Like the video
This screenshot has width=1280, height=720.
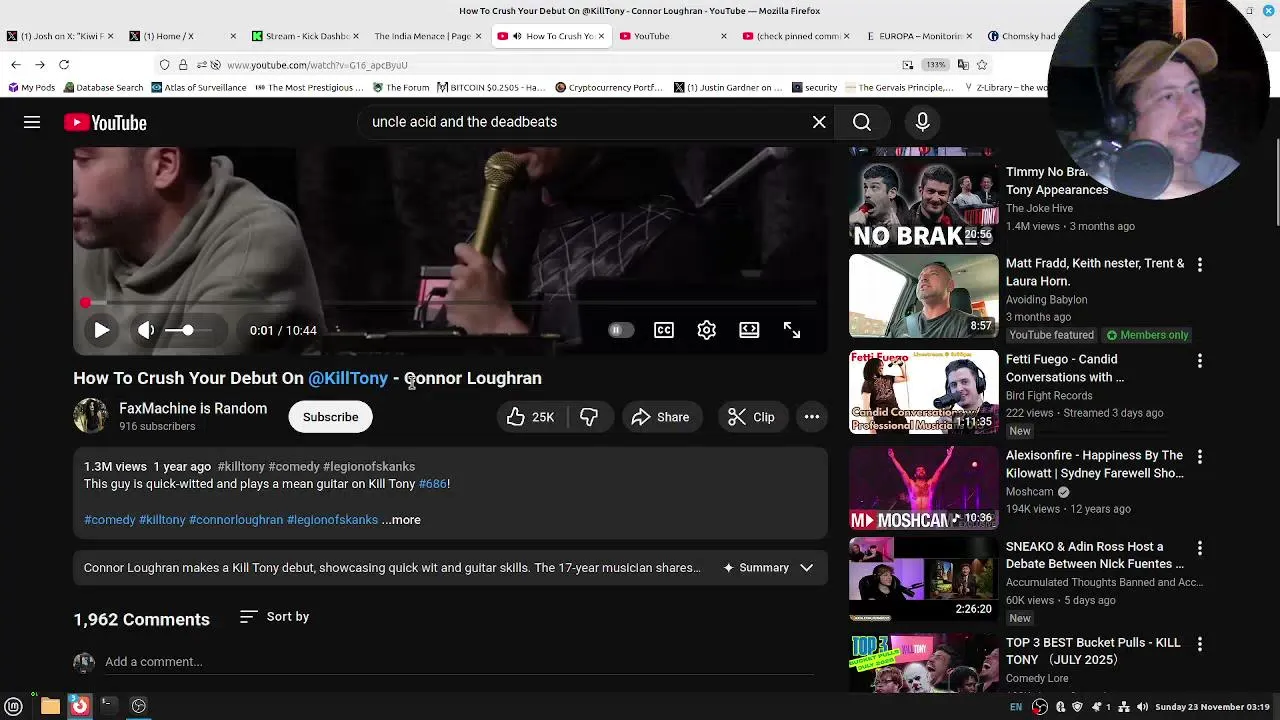pos(532,417)
